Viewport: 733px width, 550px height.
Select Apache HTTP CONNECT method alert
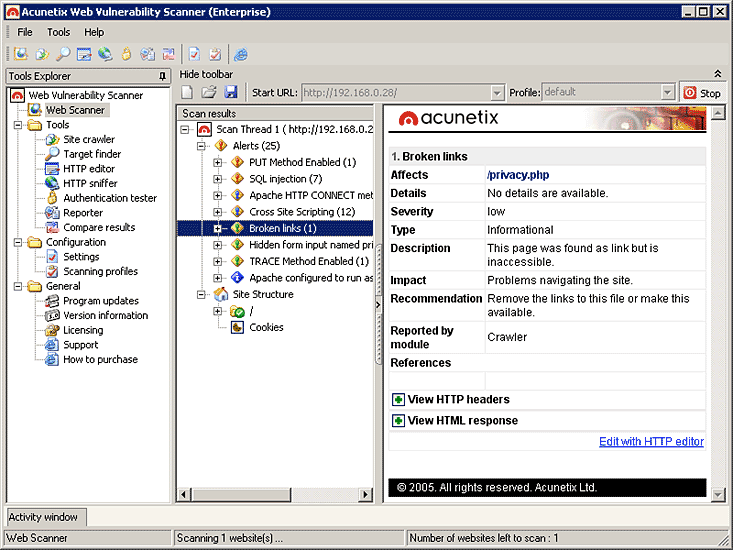pyautogui.click(x=311, y=195)
